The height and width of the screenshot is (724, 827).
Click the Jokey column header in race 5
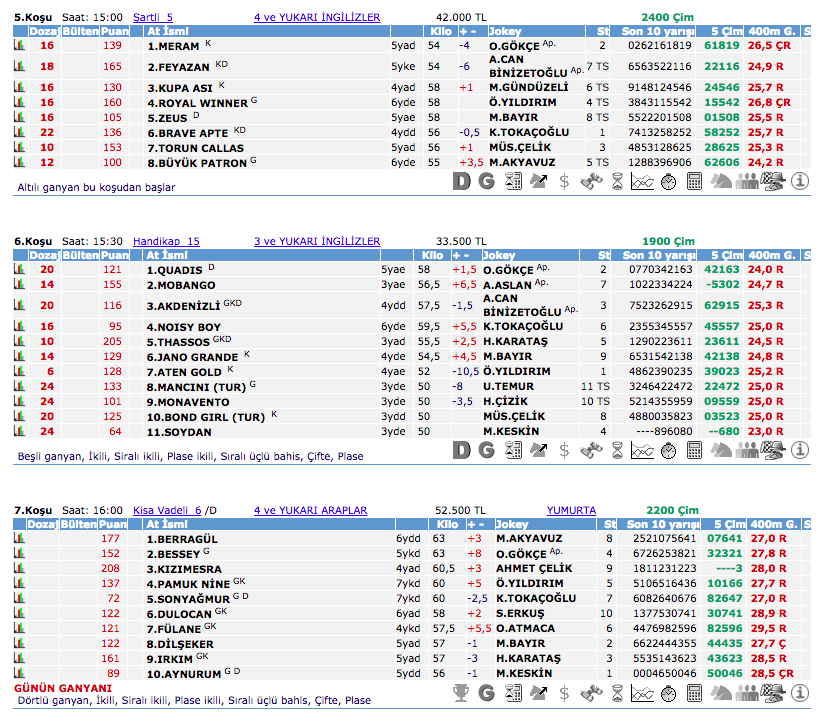(503, 32)
